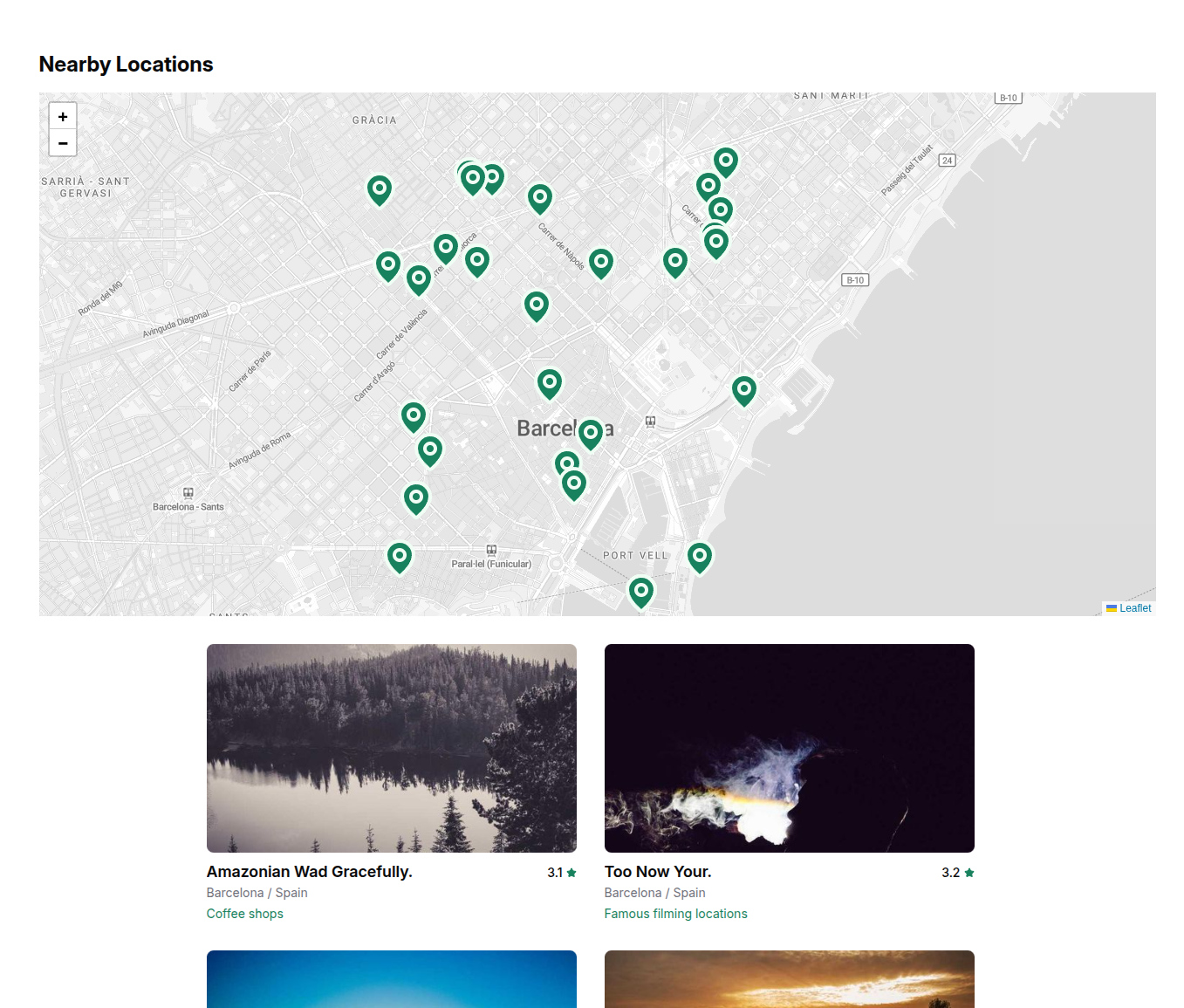
Task: Select the map marker just below the Gràcia label
Action: pos(380,189)
